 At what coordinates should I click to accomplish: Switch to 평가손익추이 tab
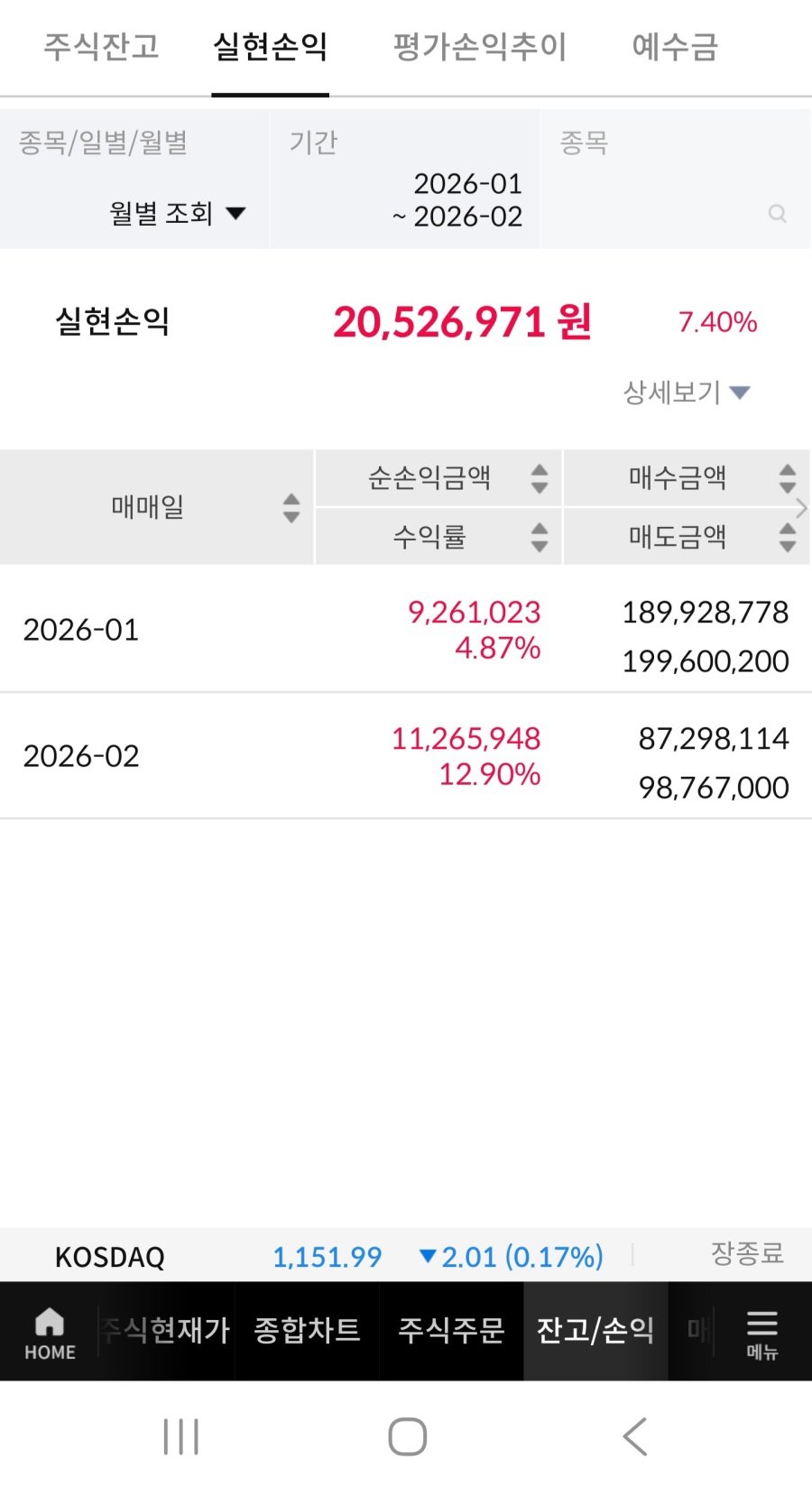479,47
